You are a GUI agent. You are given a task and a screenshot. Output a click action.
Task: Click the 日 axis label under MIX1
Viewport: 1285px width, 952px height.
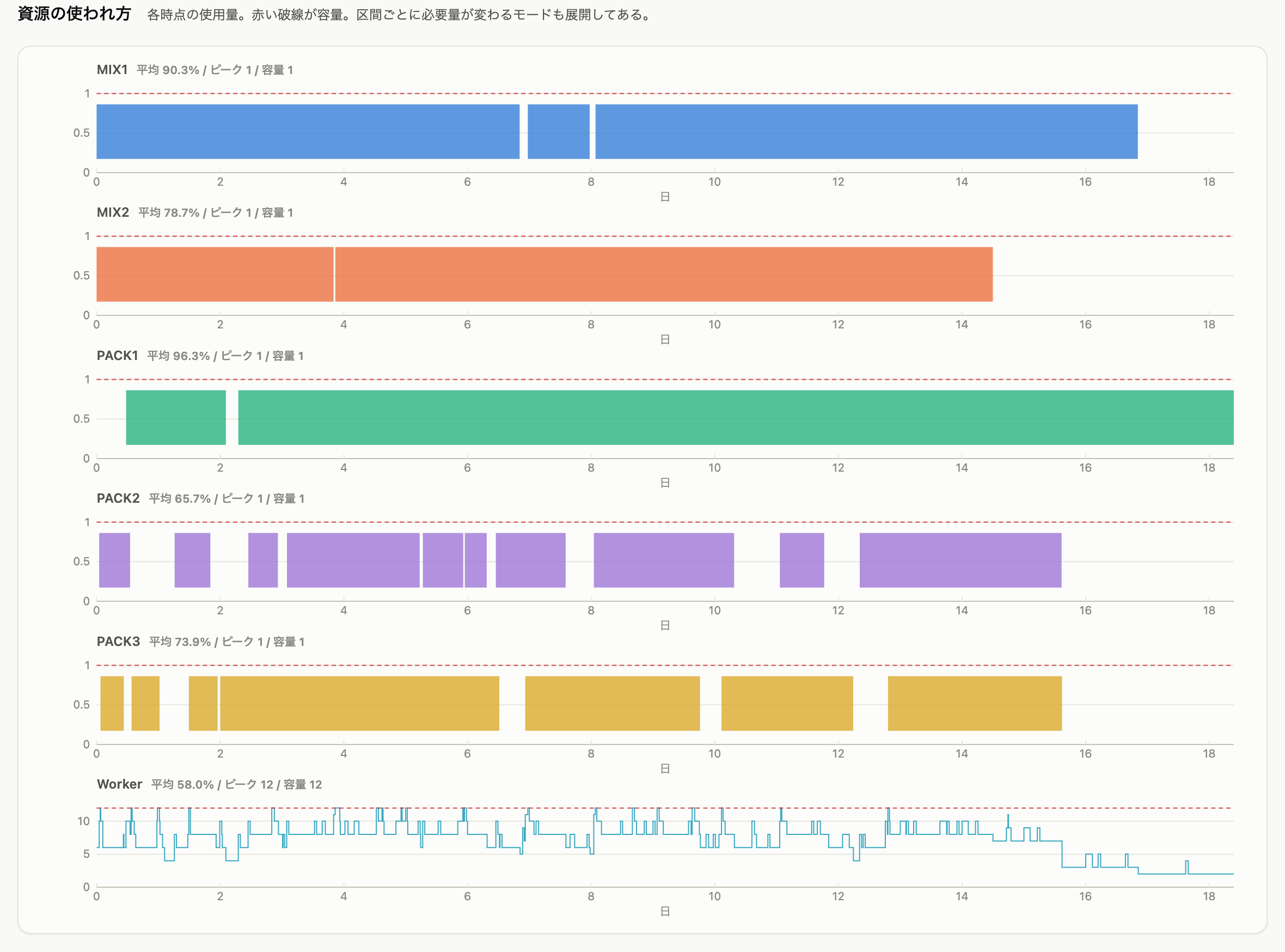pyautogui.click(x=665, y=197)
